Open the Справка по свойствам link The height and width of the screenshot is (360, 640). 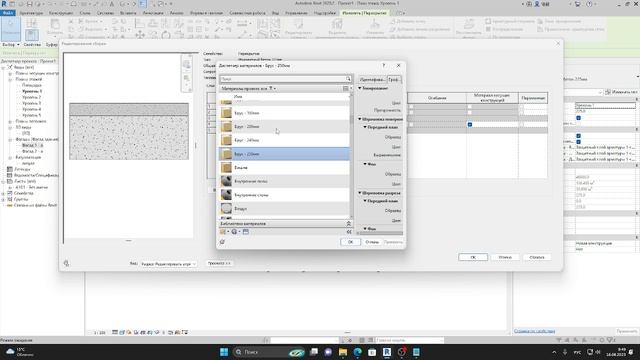[534, 331]
